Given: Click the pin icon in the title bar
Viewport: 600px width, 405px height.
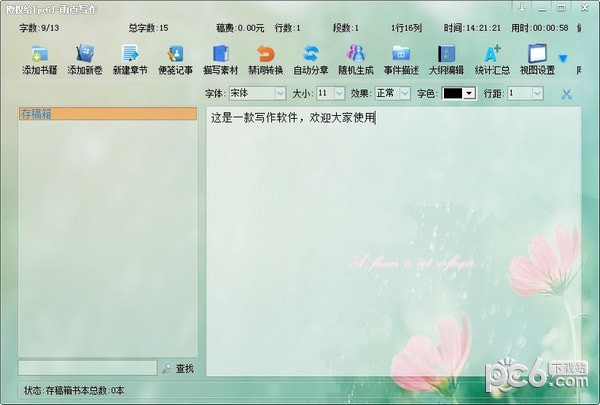Looking at the screenshot, I should 522,7.
